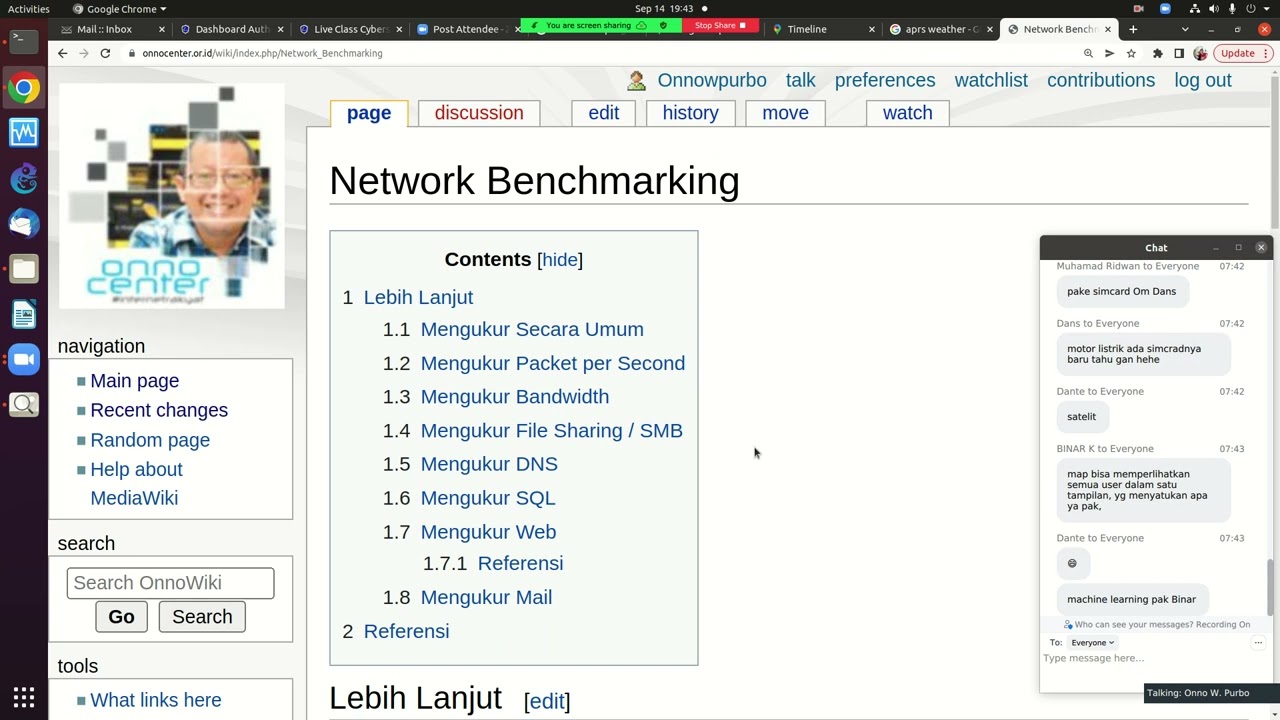Launch LibreOffice Writer from the dock
Viewport: 1280px width, 720px height.
coord(24,314)
